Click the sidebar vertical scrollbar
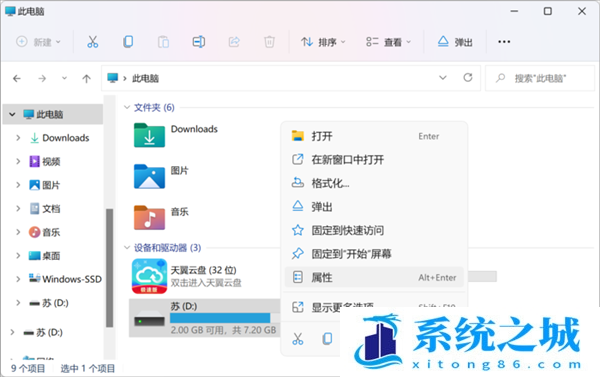Viewport: 600px width, 377px height. [109, 268]
